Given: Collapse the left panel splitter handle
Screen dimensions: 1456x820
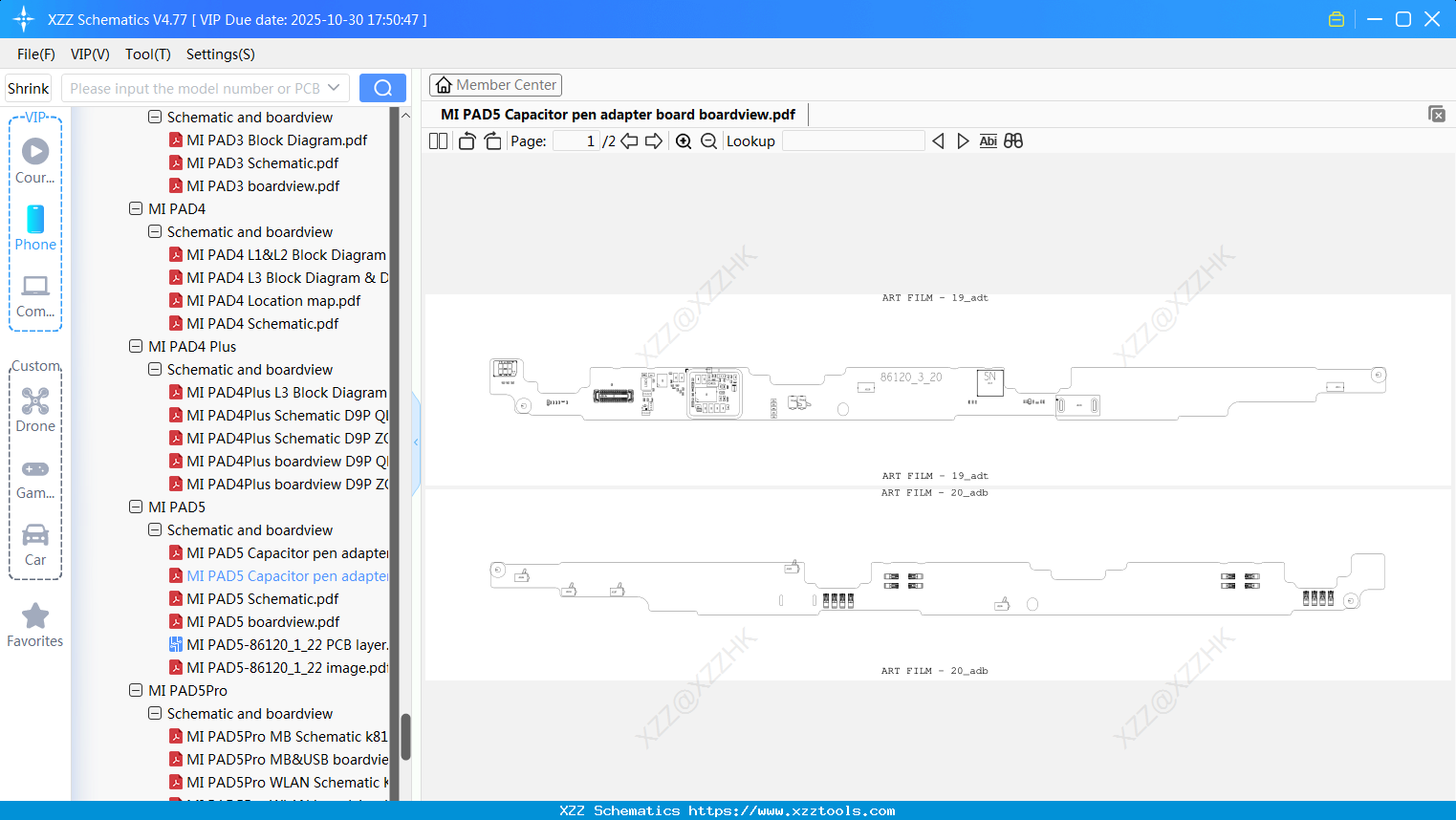Looking at the screenshot, I should (x=416, y=442).
